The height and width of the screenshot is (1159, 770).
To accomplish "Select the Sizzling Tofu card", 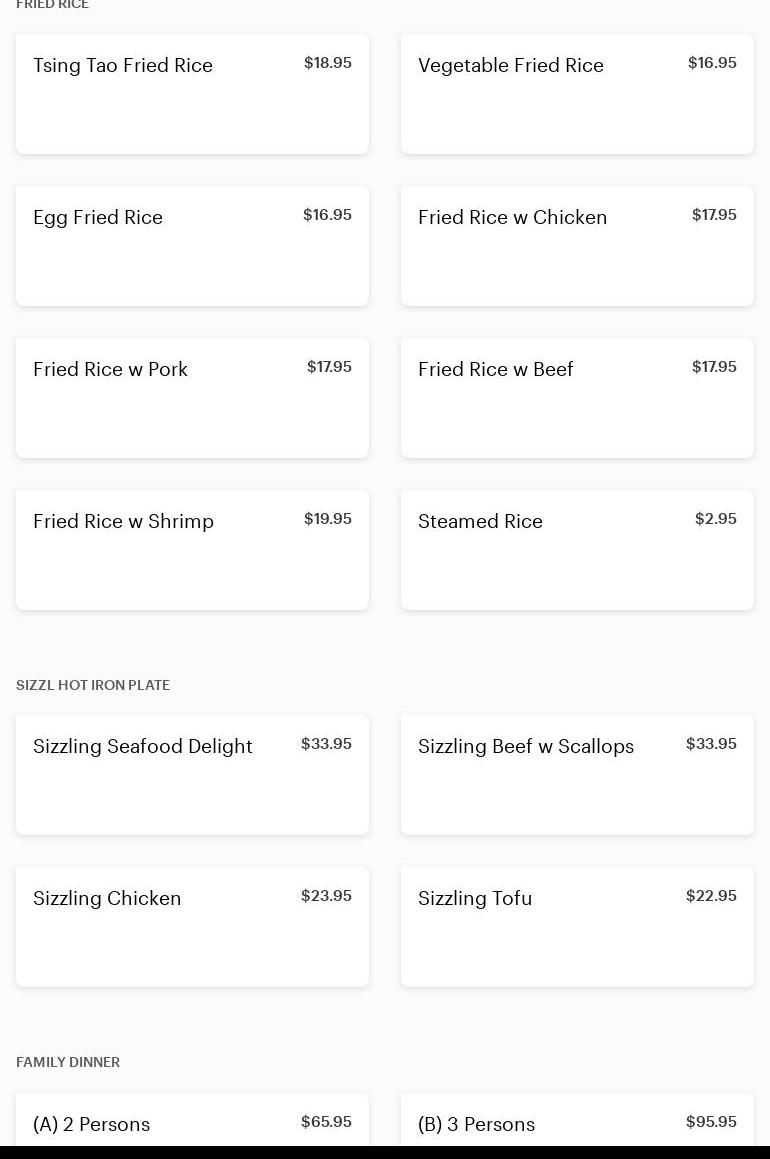I will coord(577,927).
